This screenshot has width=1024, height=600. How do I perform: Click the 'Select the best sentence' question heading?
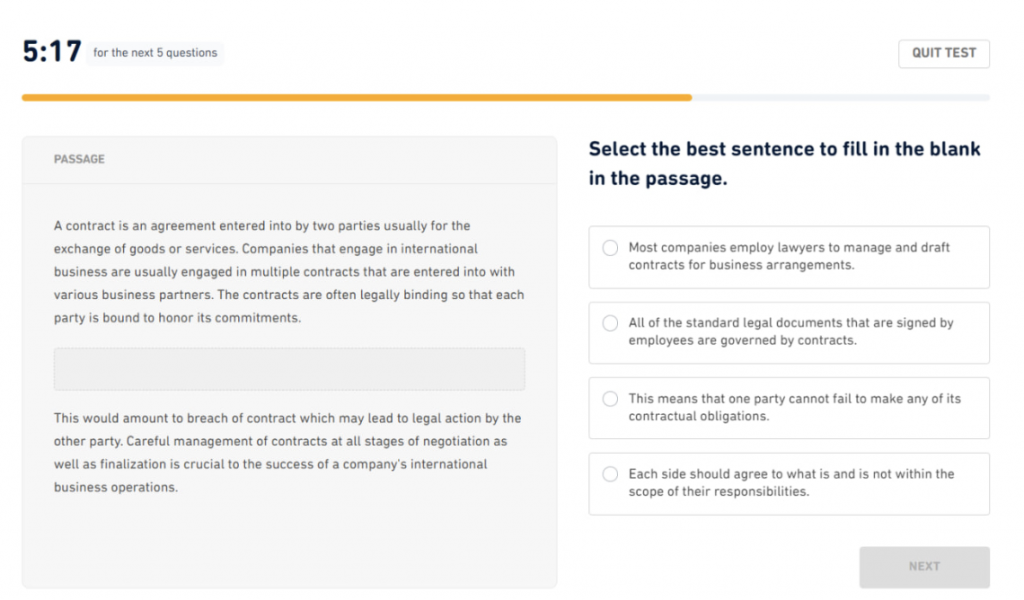(784, 163)
